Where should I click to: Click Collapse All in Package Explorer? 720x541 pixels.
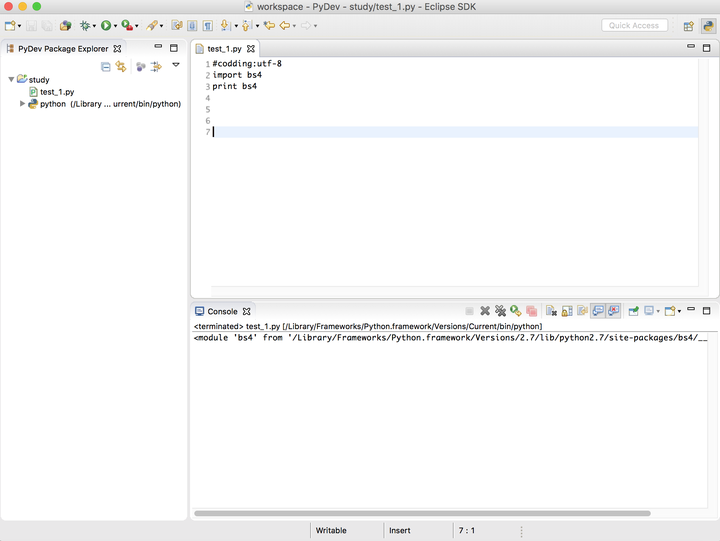[x=106, y=67]
